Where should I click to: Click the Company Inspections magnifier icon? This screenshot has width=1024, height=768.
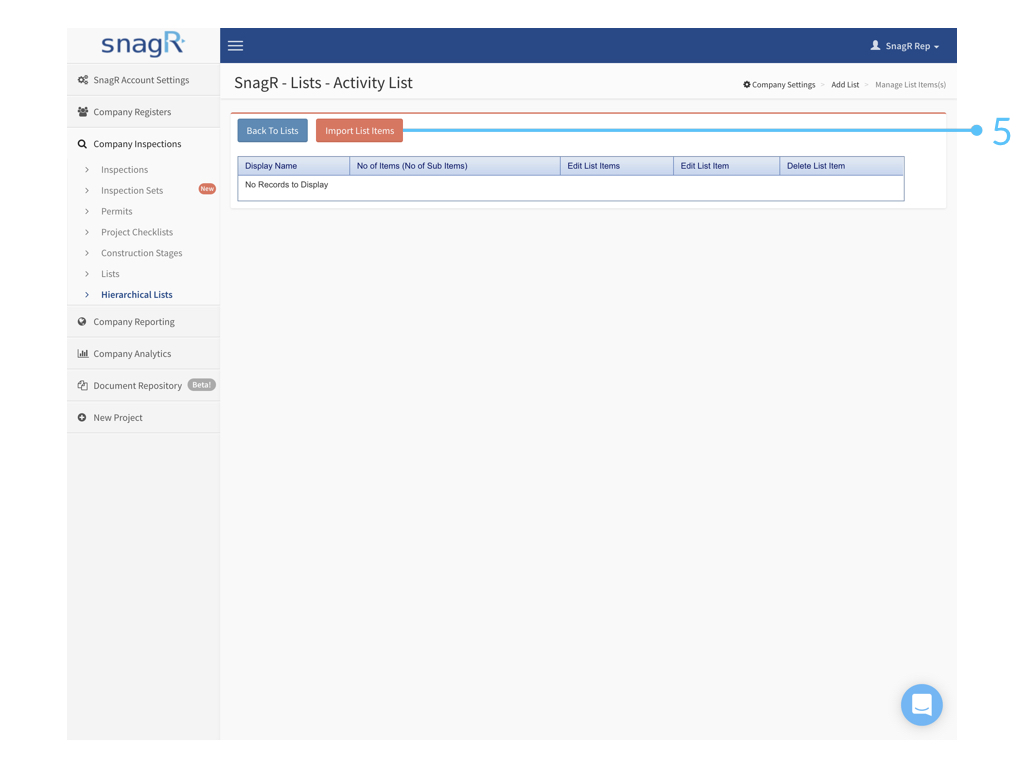coord(82,144)
